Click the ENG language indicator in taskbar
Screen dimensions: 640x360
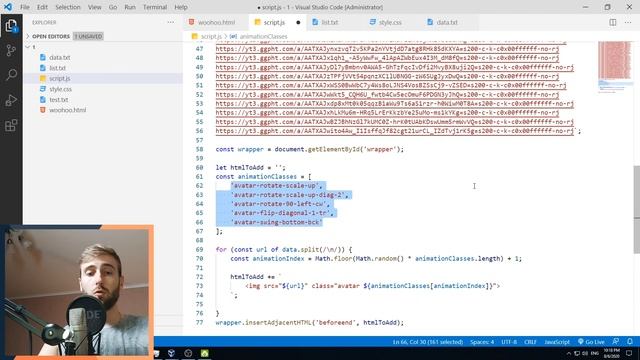click(x=595, y=353)
